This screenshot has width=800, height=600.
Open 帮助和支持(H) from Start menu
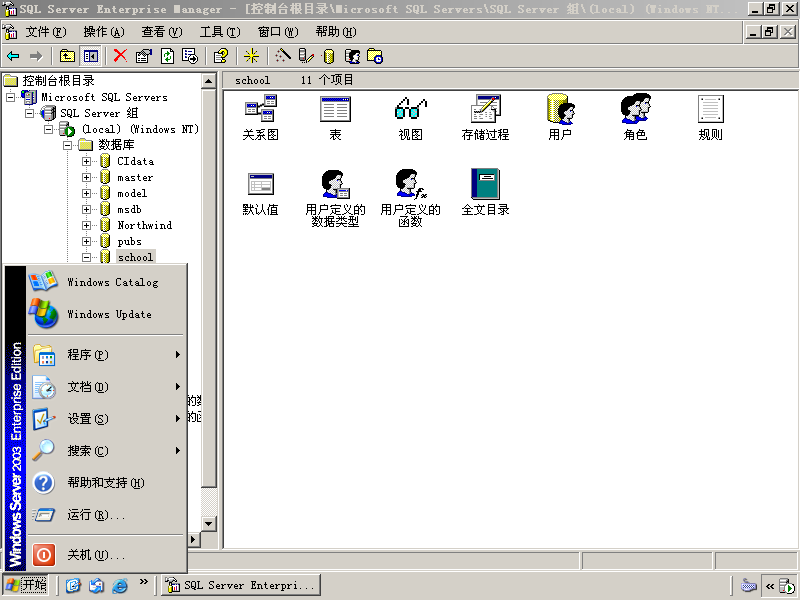pos(107,483)
